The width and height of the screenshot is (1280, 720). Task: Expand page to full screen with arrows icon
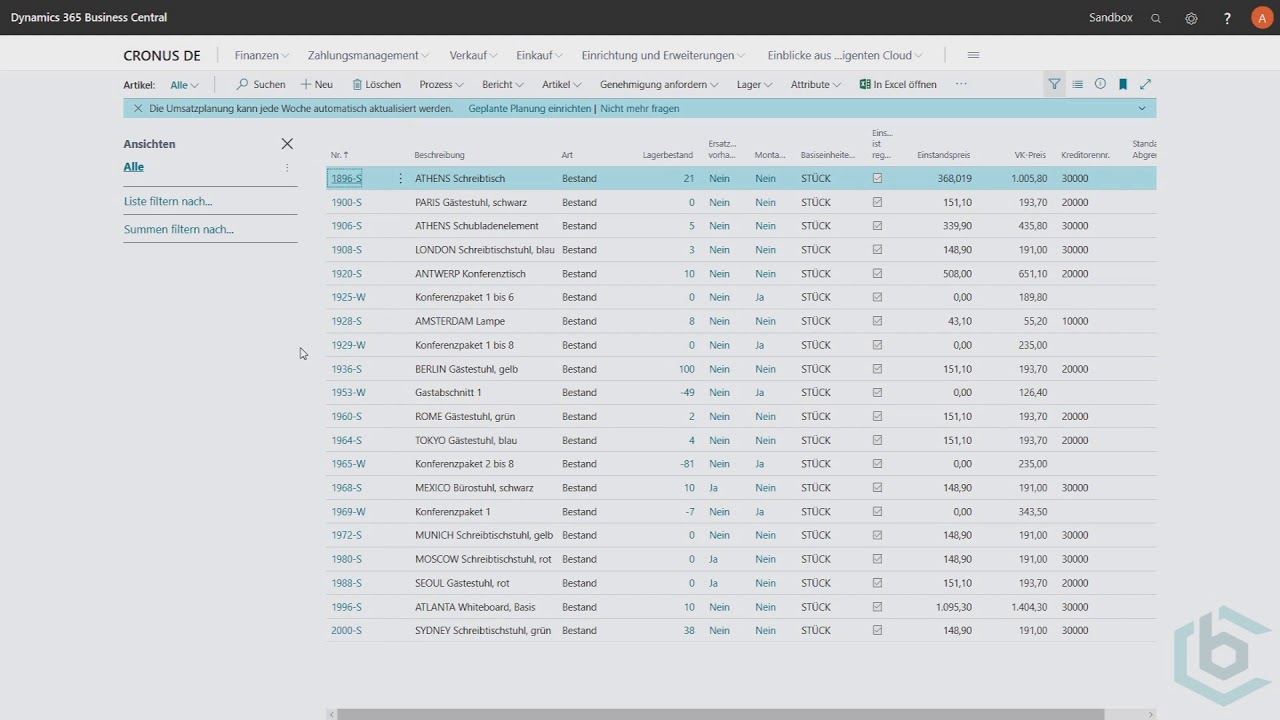1145,84
